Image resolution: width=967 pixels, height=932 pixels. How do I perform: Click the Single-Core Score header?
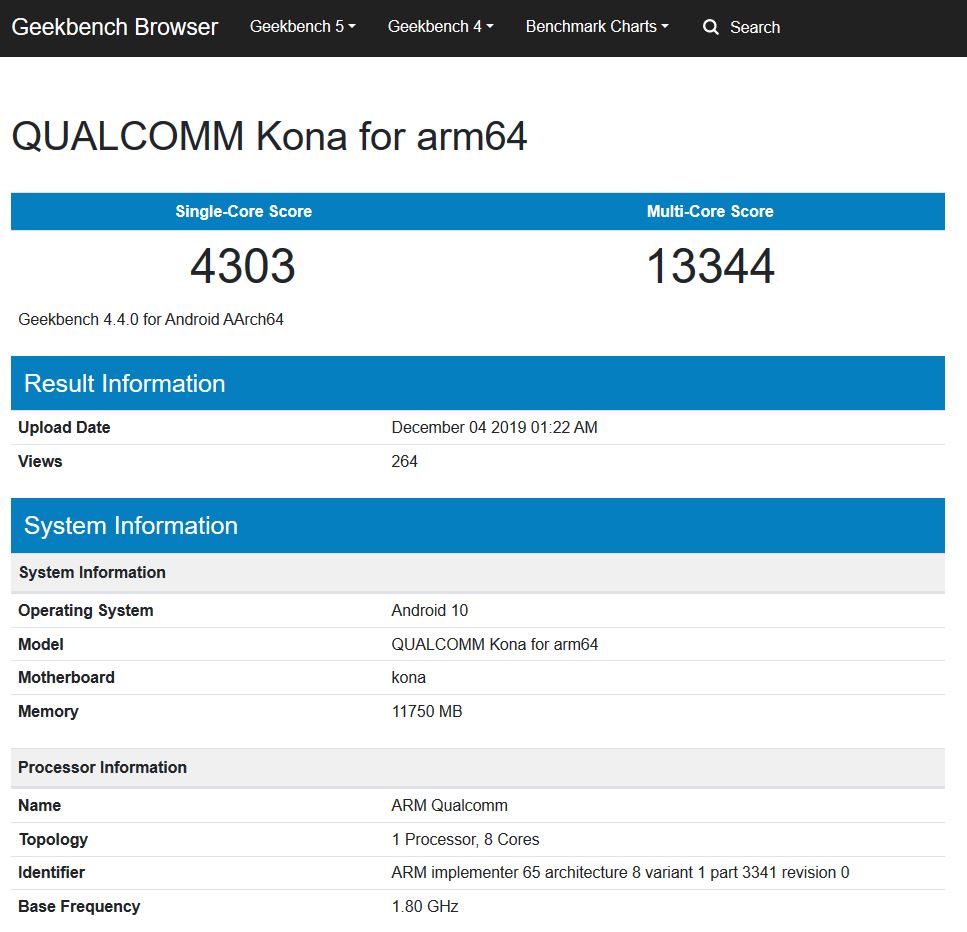click(x=244, y=211)
